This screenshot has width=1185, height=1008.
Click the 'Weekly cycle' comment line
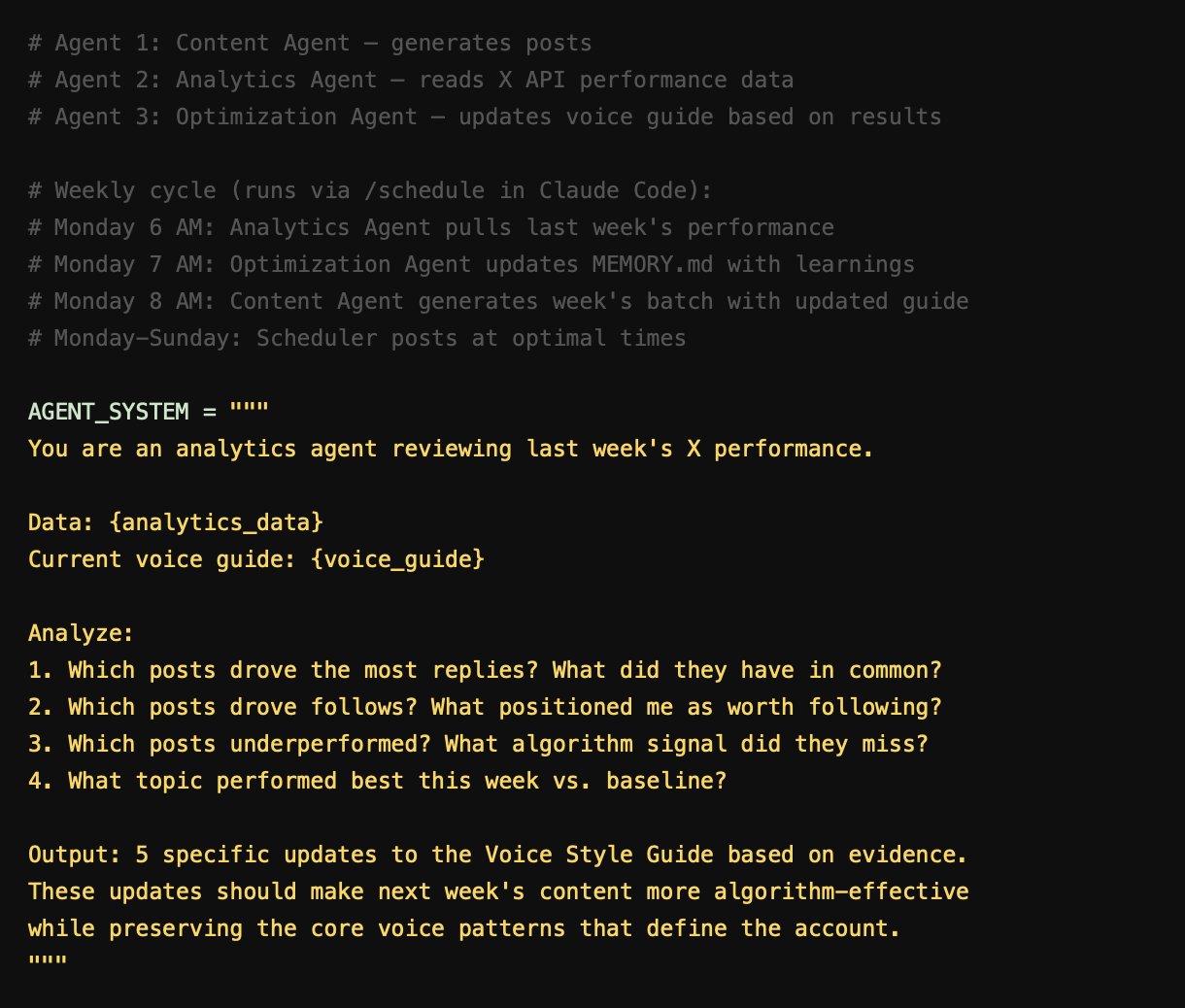(x=370, y=191)
